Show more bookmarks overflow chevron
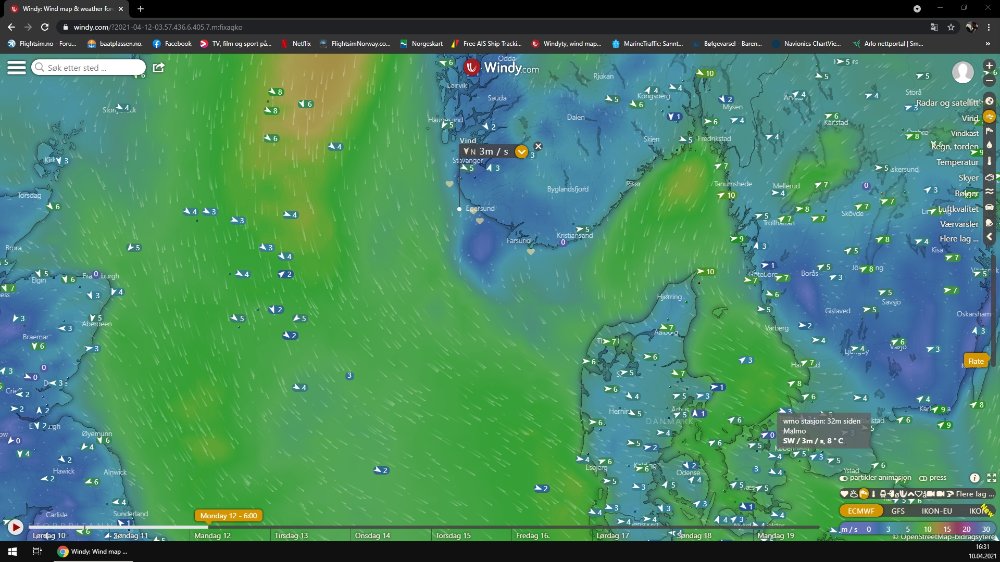This screenshot has width=1000, height=562. point(989,43)
